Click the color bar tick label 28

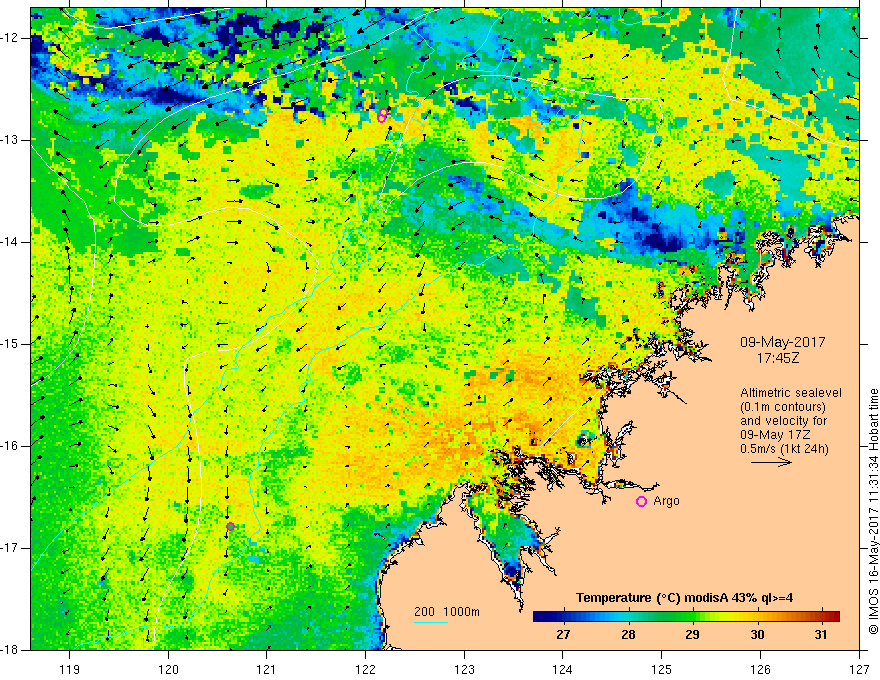628,635
